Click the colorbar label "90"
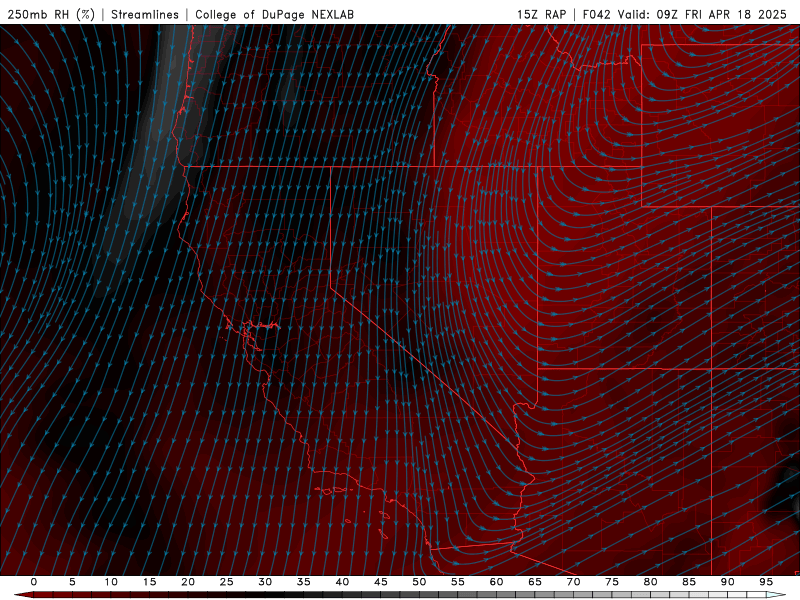 click(727, 582)
